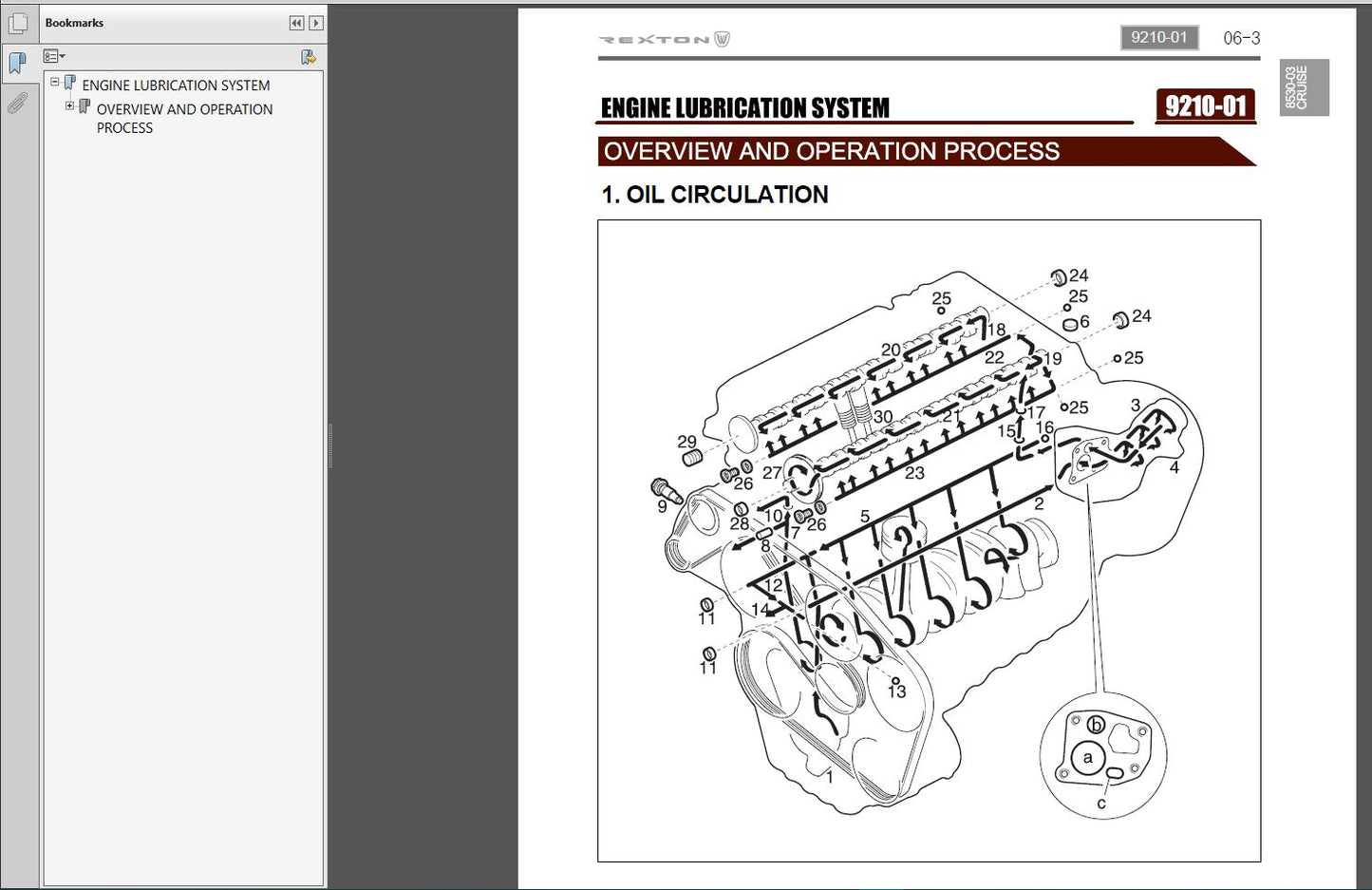Collapse the ENGINE LUBRICATION SYSTEM bookmark tree

(x=55, y=83)
